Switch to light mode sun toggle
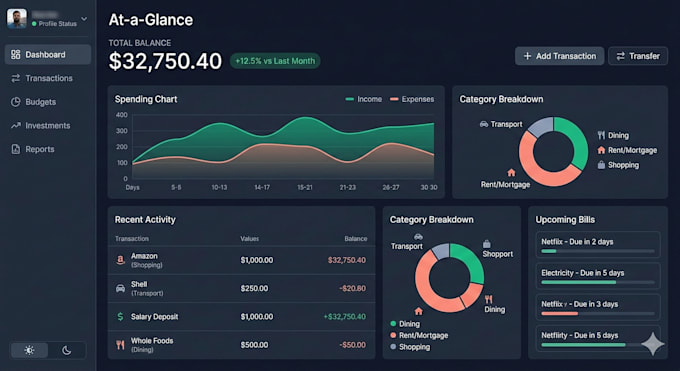680x371 pixels. 29,350
